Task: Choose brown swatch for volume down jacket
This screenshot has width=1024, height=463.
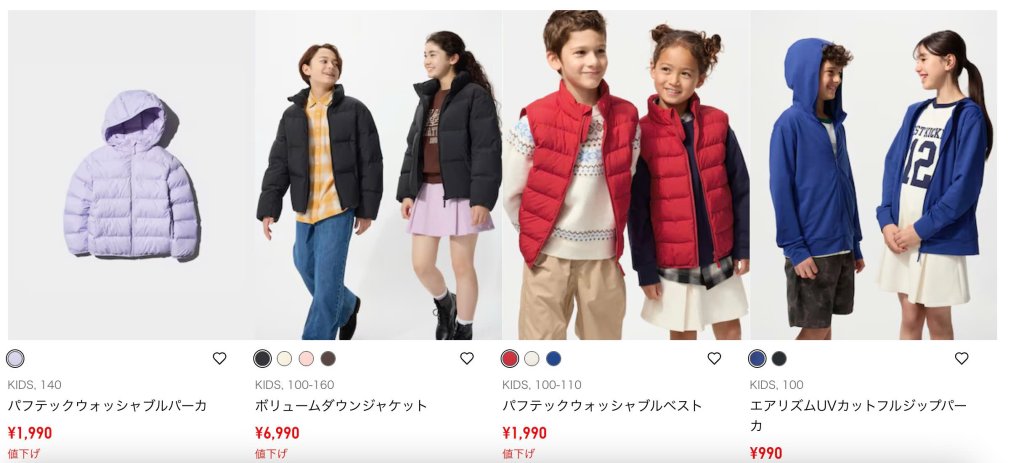Action: pos(328,359)
